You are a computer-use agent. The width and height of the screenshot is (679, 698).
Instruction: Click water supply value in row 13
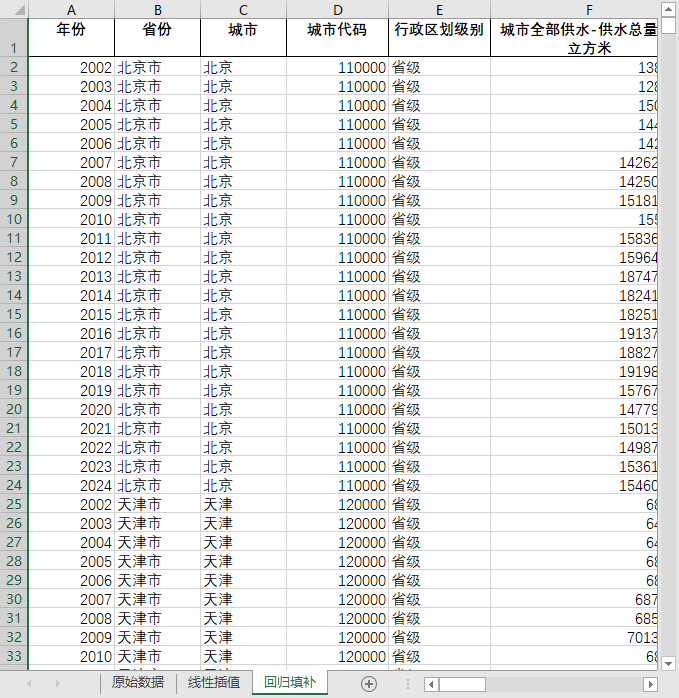(574, 276)
